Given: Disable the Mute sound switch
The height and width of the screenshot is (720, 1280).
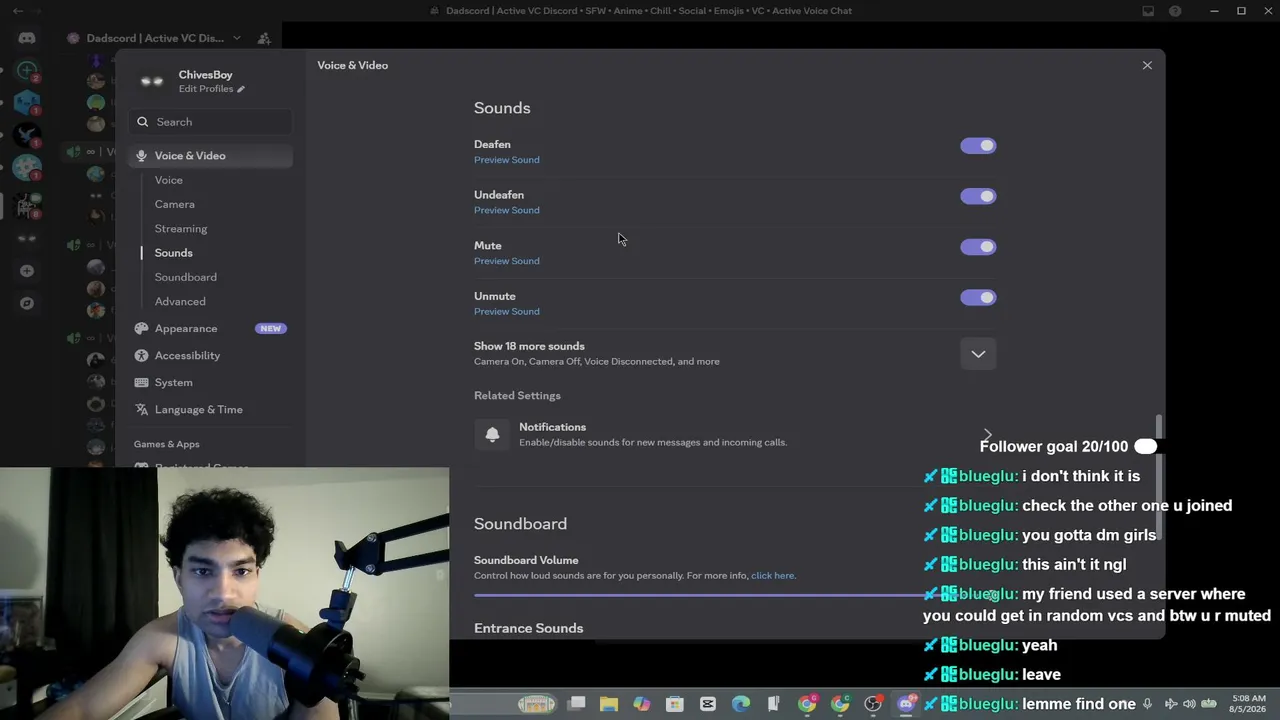Looking at the screenshot, I should [x=978, y=247].
